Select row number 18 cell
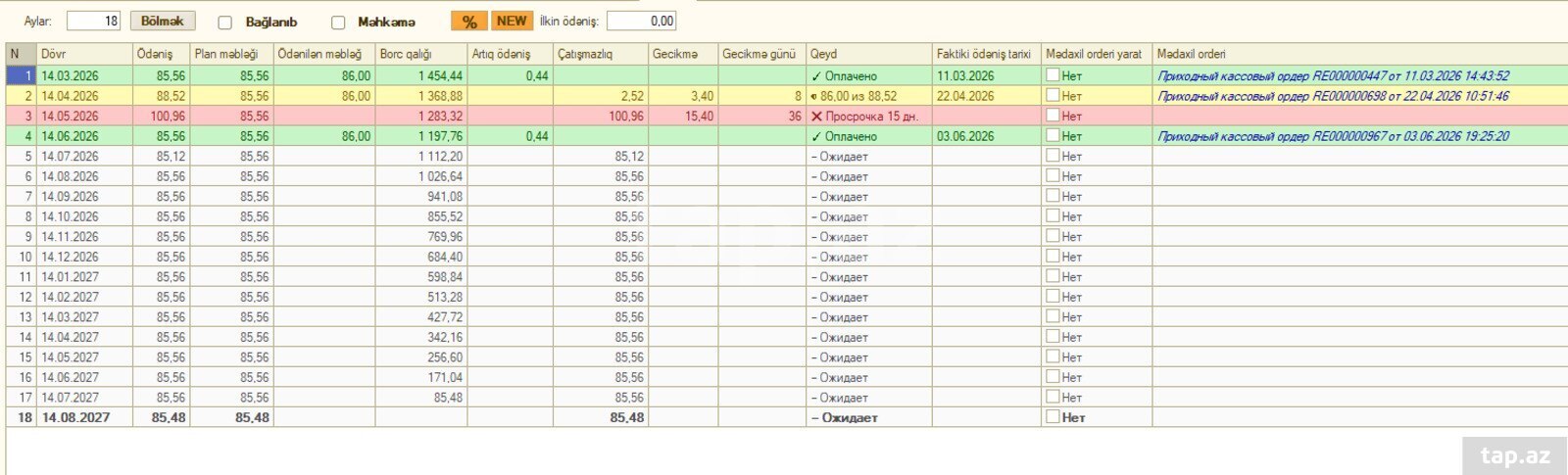This screenshot has height=475, width=1568. tap(22, 417)
